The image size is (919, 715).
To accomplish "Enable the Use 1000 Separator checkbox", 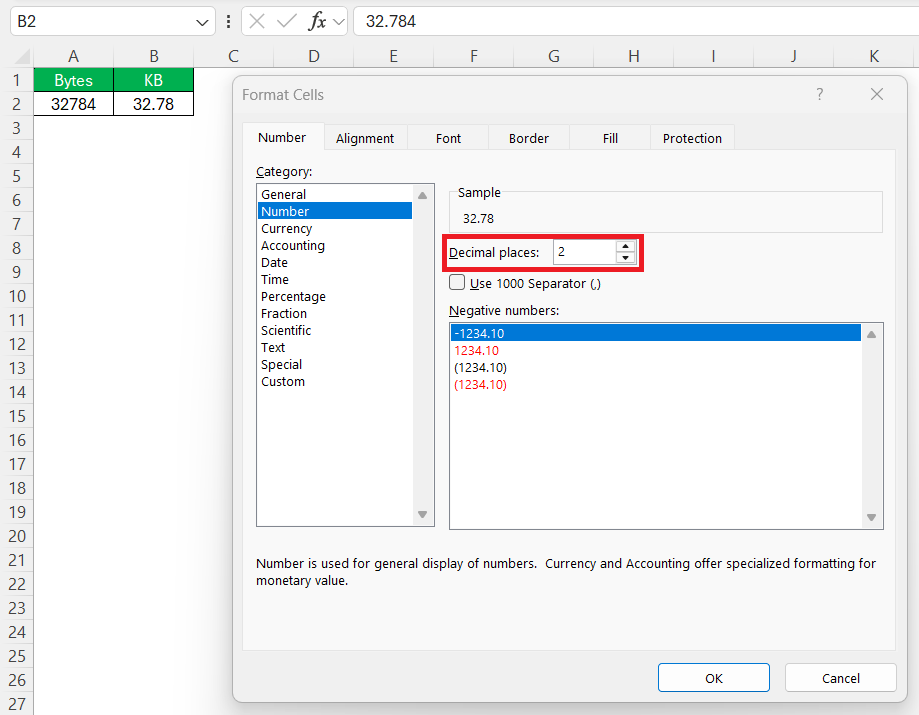I will tap(457, 282).
